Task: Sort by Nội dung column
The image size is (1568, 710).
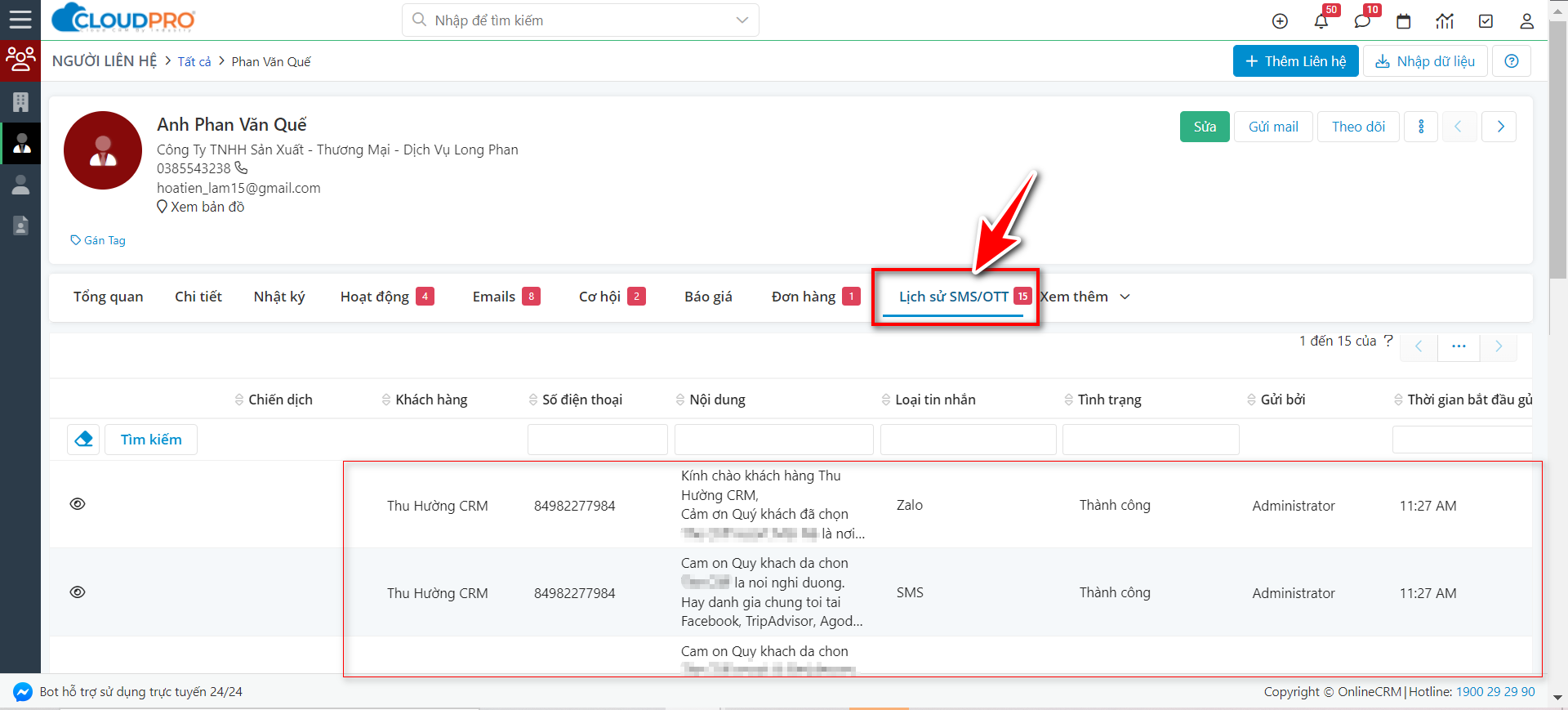Action: click(710, 400)
